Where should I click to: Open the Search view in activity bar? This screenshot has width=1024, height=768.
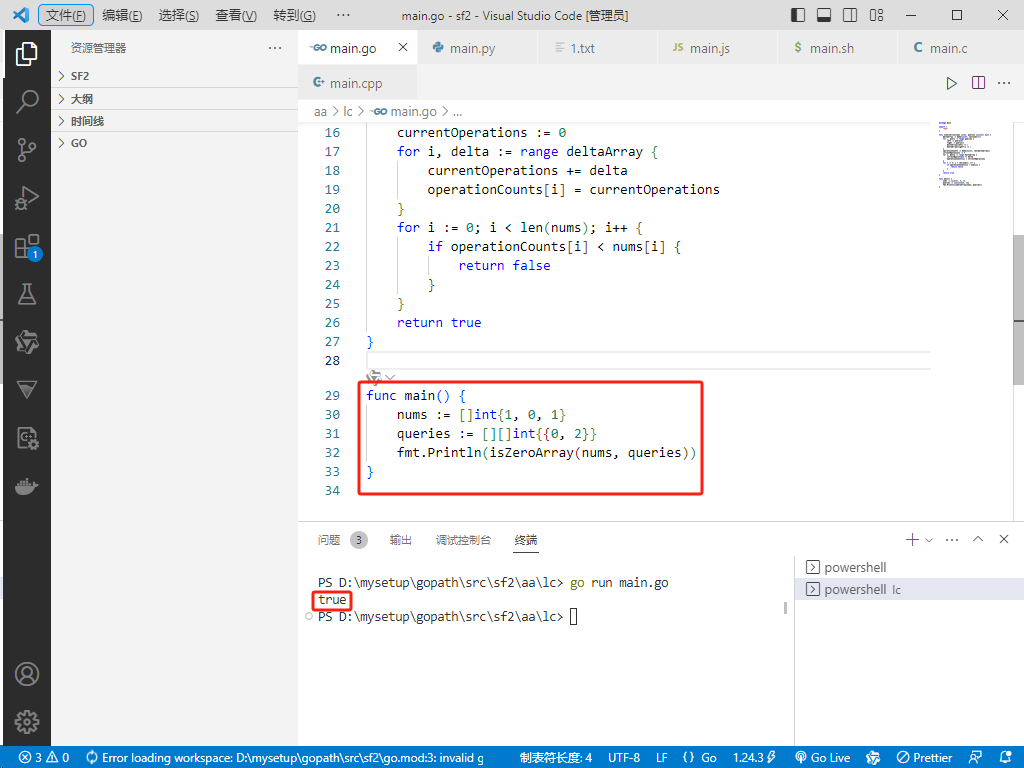pos(27,102)
